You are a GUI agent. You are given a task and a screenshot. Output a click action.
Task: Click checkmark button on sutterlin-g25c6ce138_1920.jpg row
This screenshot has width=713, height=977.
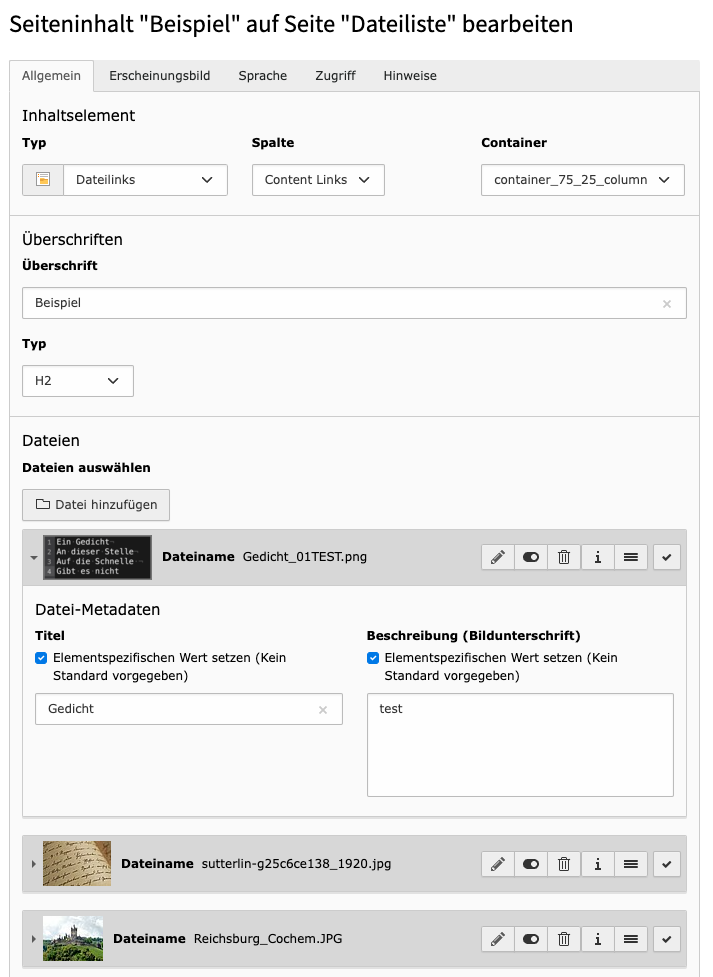pos(667,864)
